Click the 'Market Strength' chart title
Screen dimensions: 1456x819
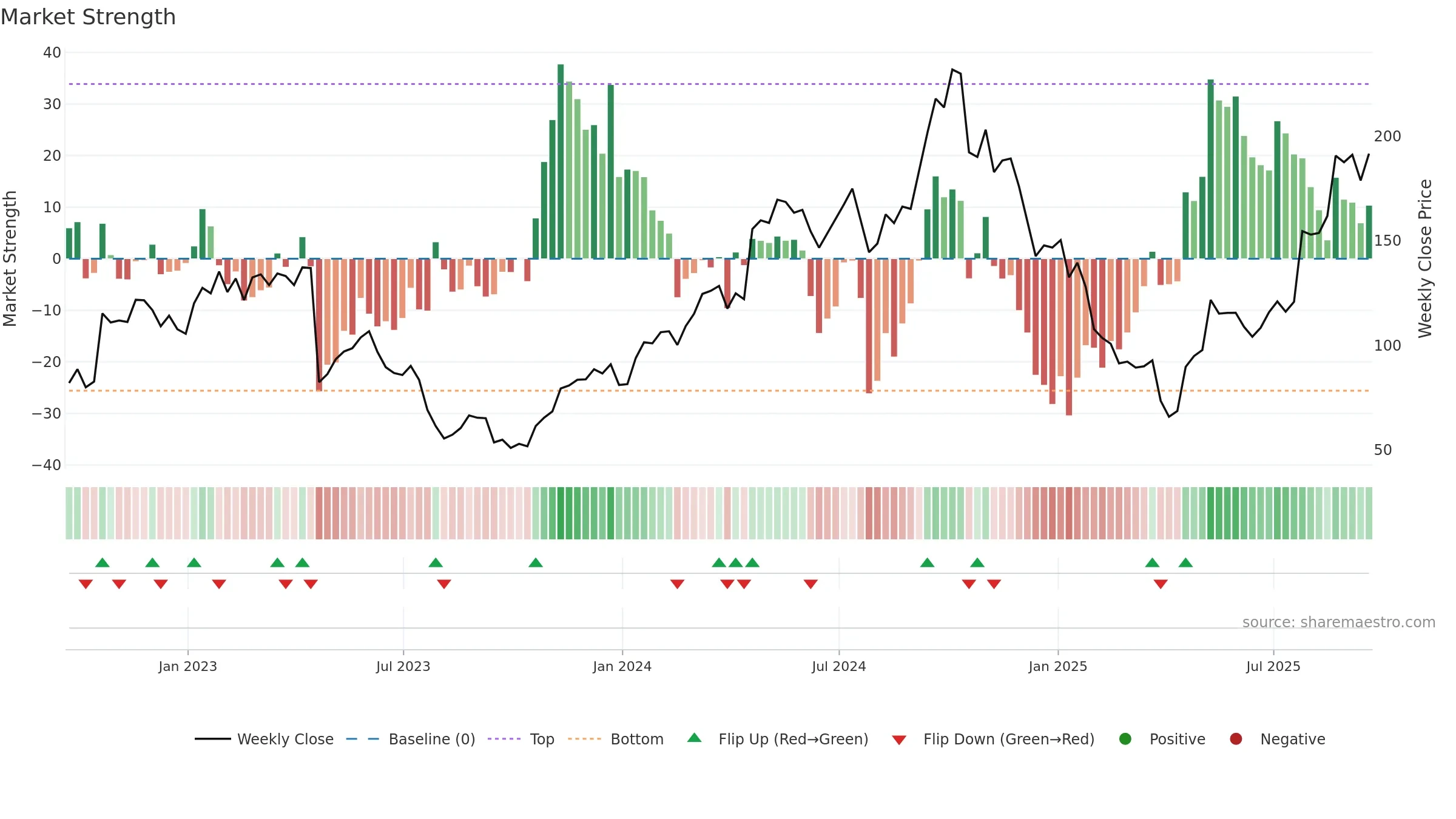click(x=88, y=17)
